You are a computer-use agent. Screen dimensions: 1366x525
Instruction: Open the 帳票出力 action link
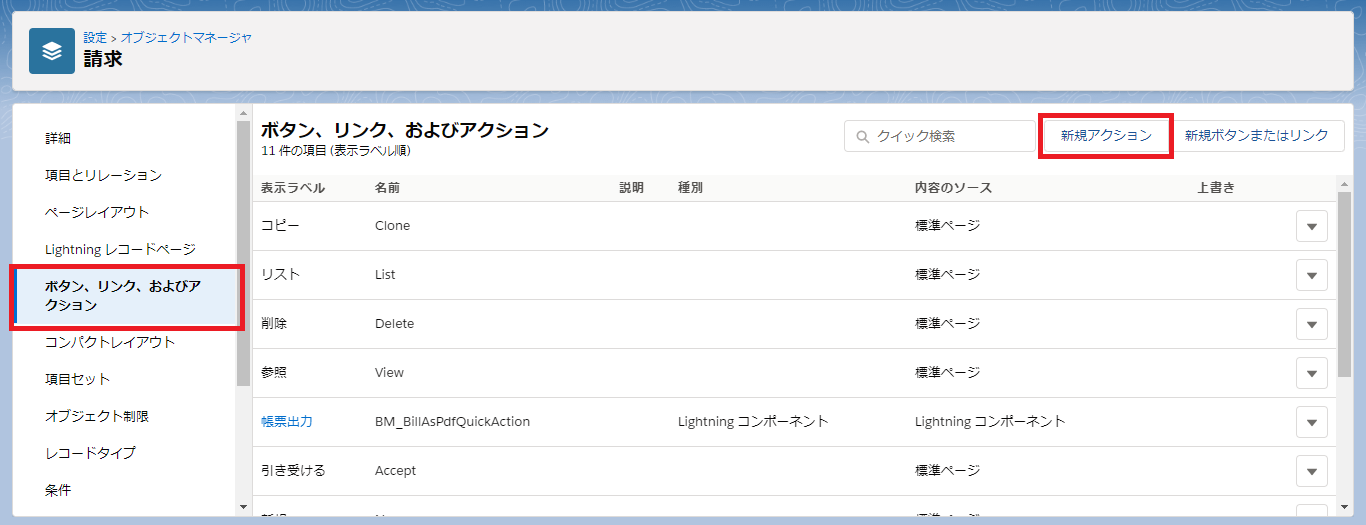pos(287,422)
